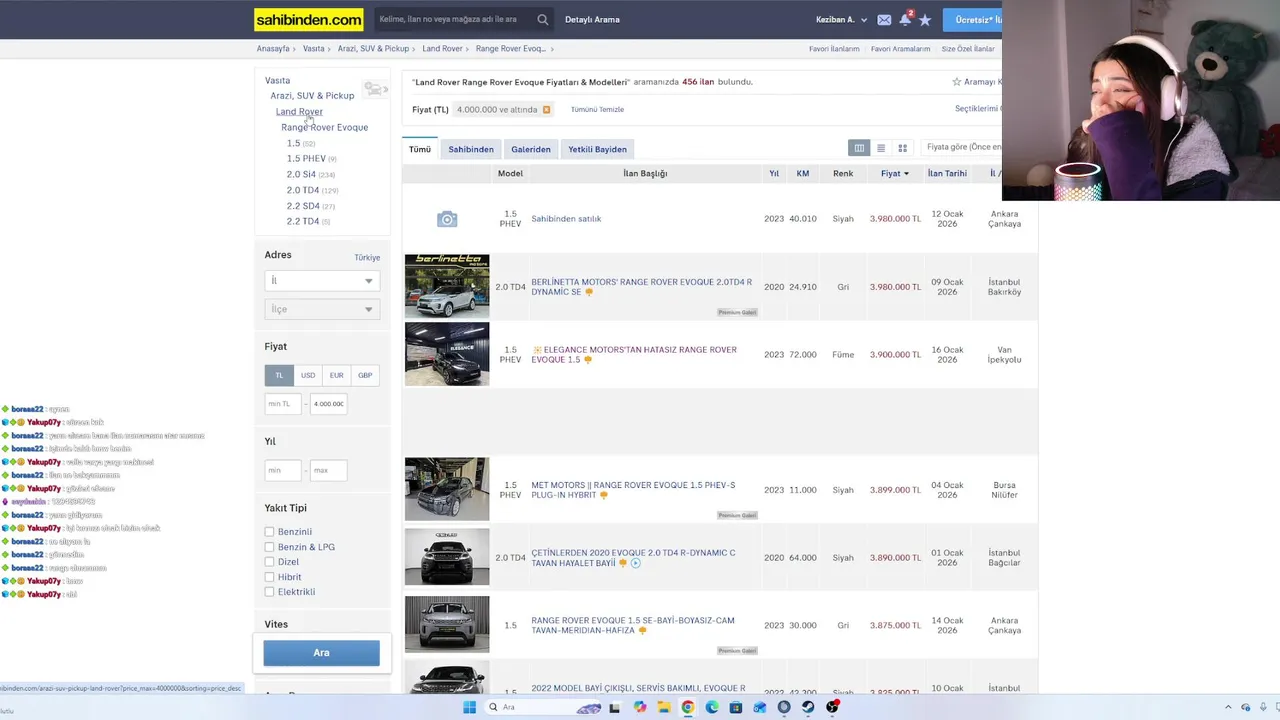Check the Hibrit fuel type box

[x=269, y=577]
